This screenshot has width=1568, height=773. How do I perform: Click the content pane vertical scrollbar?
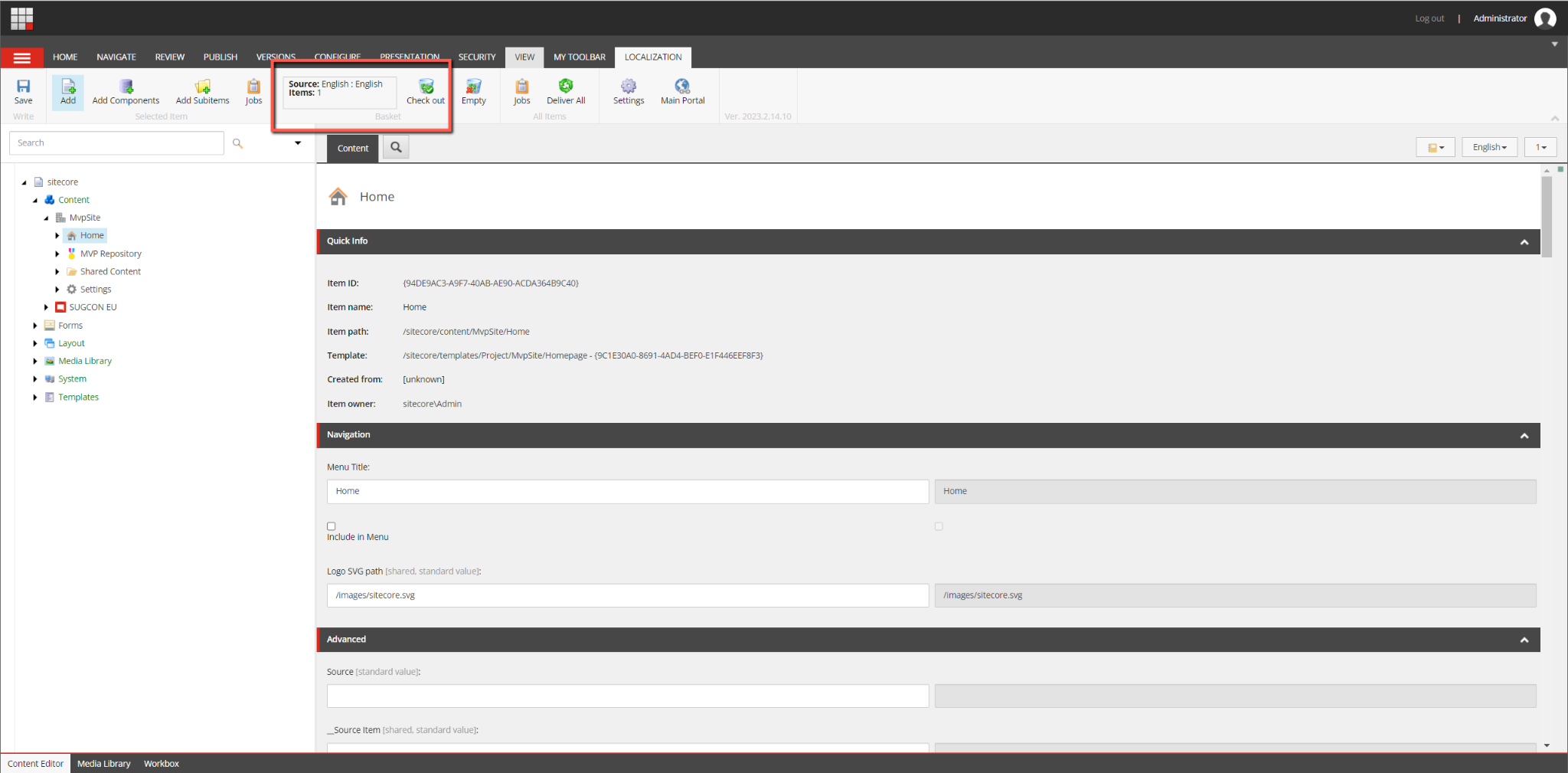click(x=1547, y=217)
